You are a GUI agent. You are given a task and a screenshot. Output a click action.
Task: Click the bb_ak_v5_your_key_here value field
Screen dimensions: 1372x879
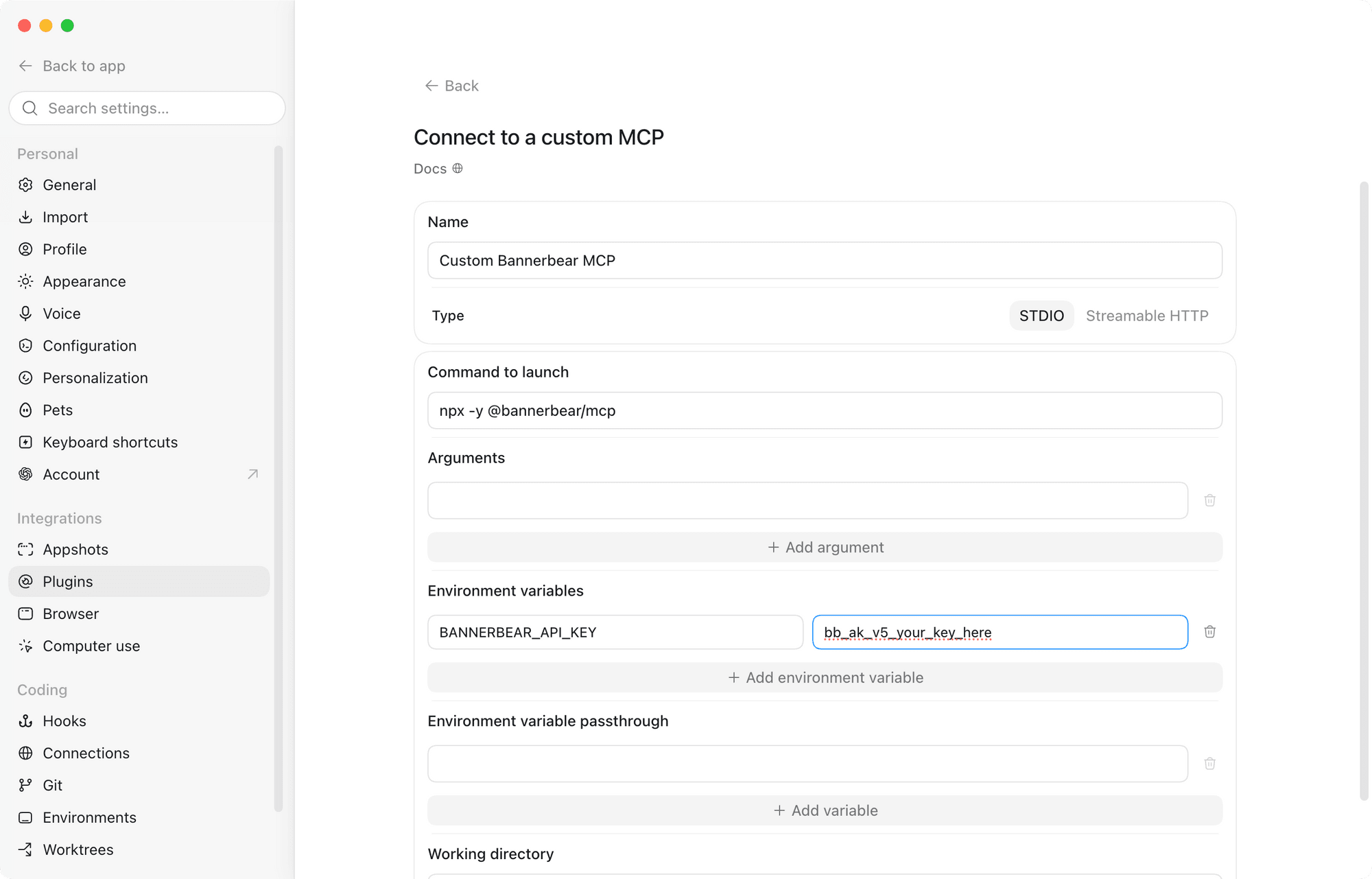pyautogui.click(x=1000, y=632)
